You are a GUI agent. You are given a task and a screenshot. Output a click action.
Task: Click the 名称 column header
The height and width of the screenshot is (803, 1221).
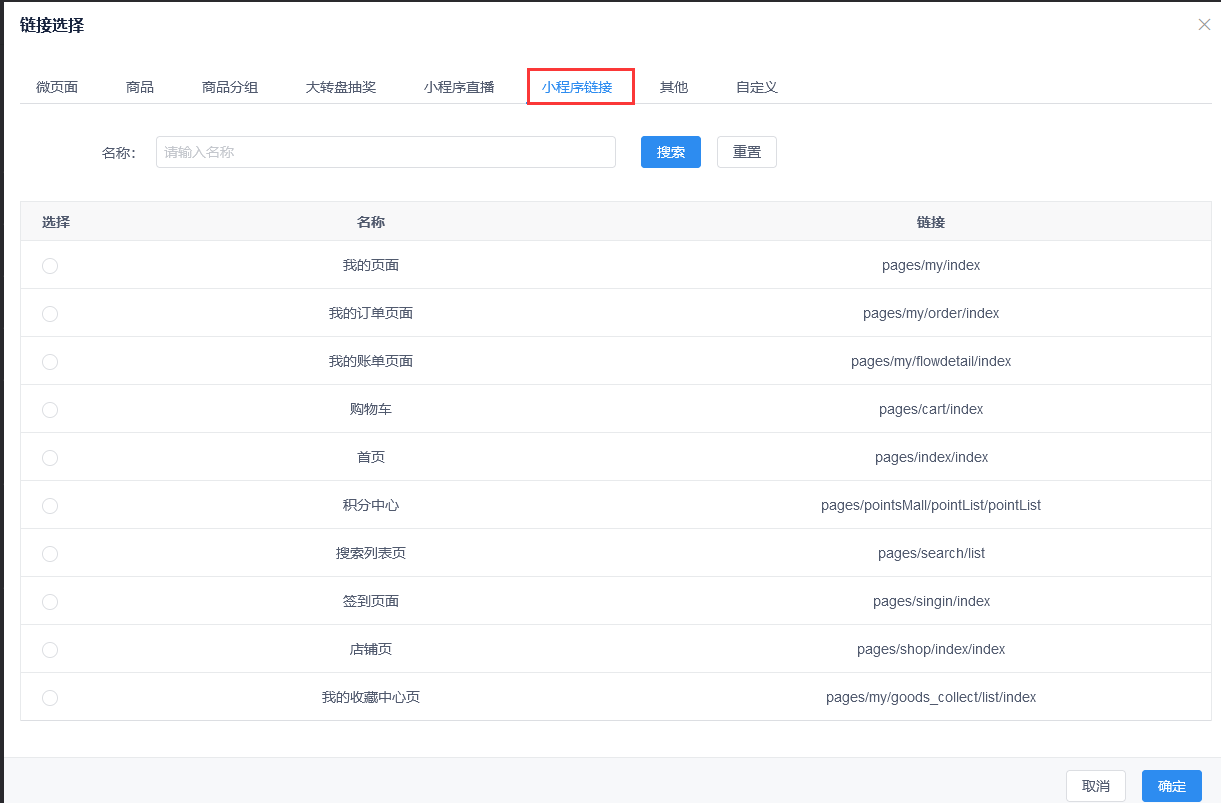(371, 222)
